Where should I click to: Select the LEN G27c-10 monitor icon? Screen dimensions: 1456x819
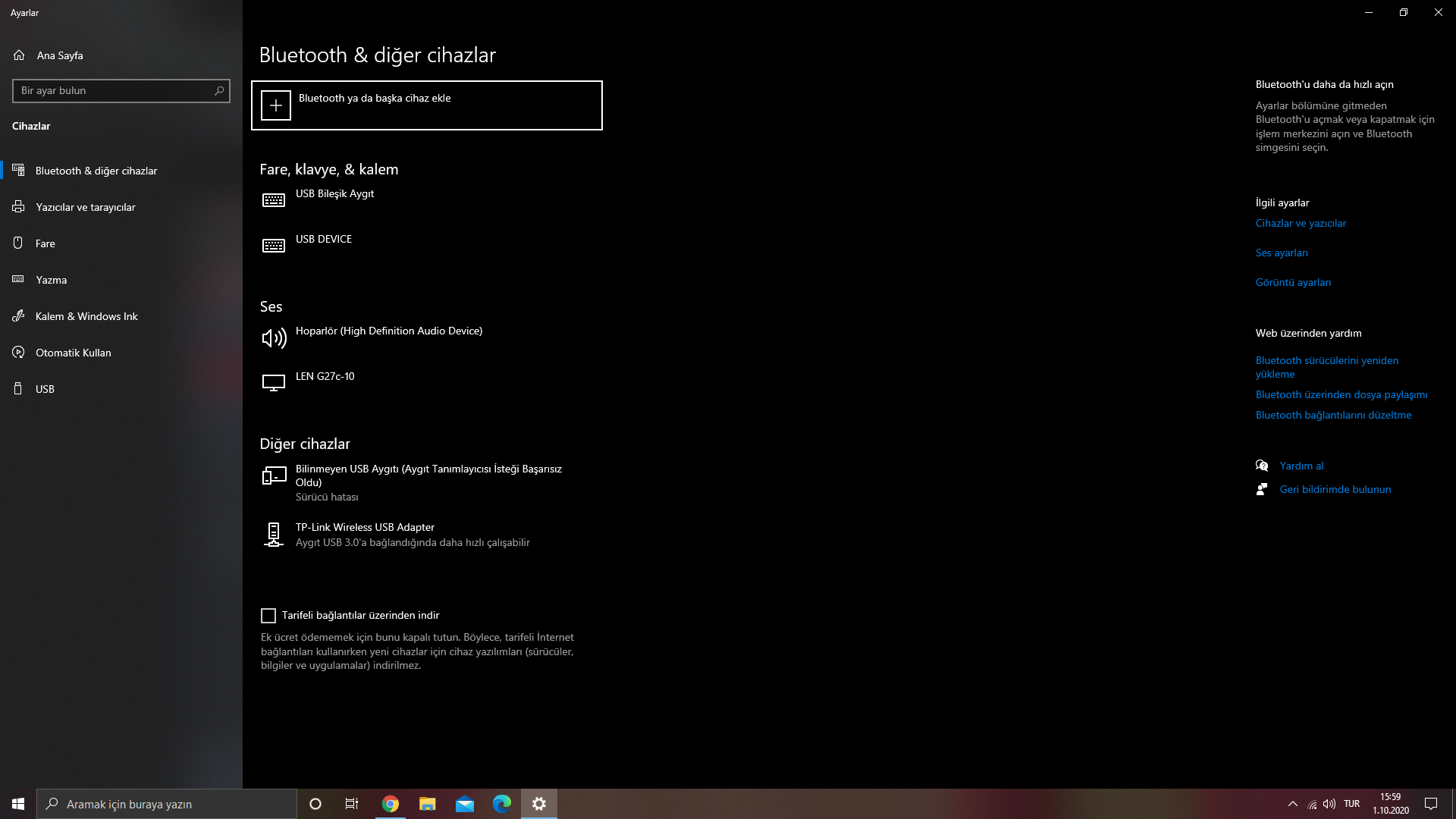[274, 383]
